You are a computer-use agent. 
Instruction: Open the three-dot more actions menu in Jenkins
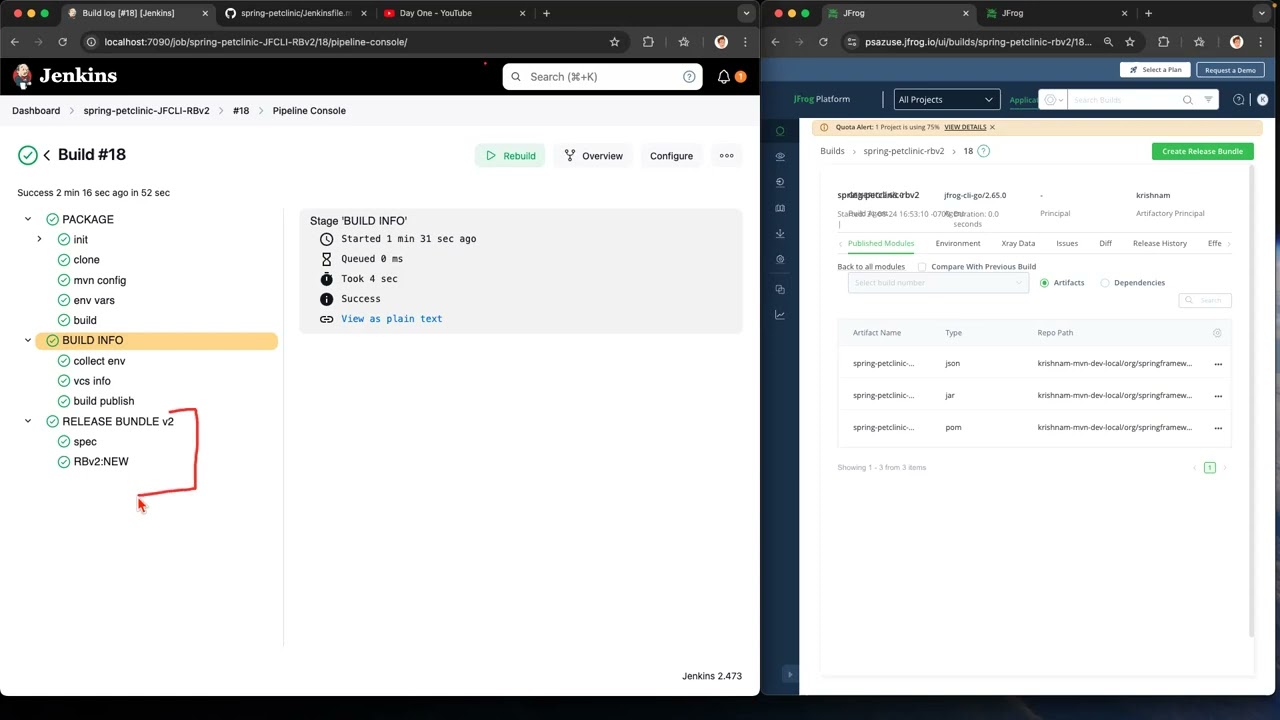(x=727, y=156)
